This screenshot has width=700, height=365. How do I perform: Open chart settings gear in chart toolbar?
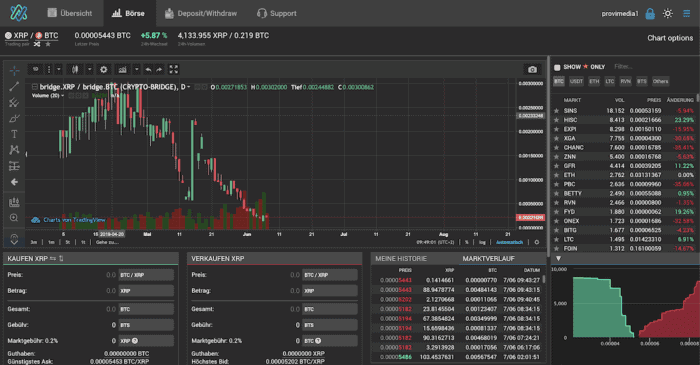104,70
